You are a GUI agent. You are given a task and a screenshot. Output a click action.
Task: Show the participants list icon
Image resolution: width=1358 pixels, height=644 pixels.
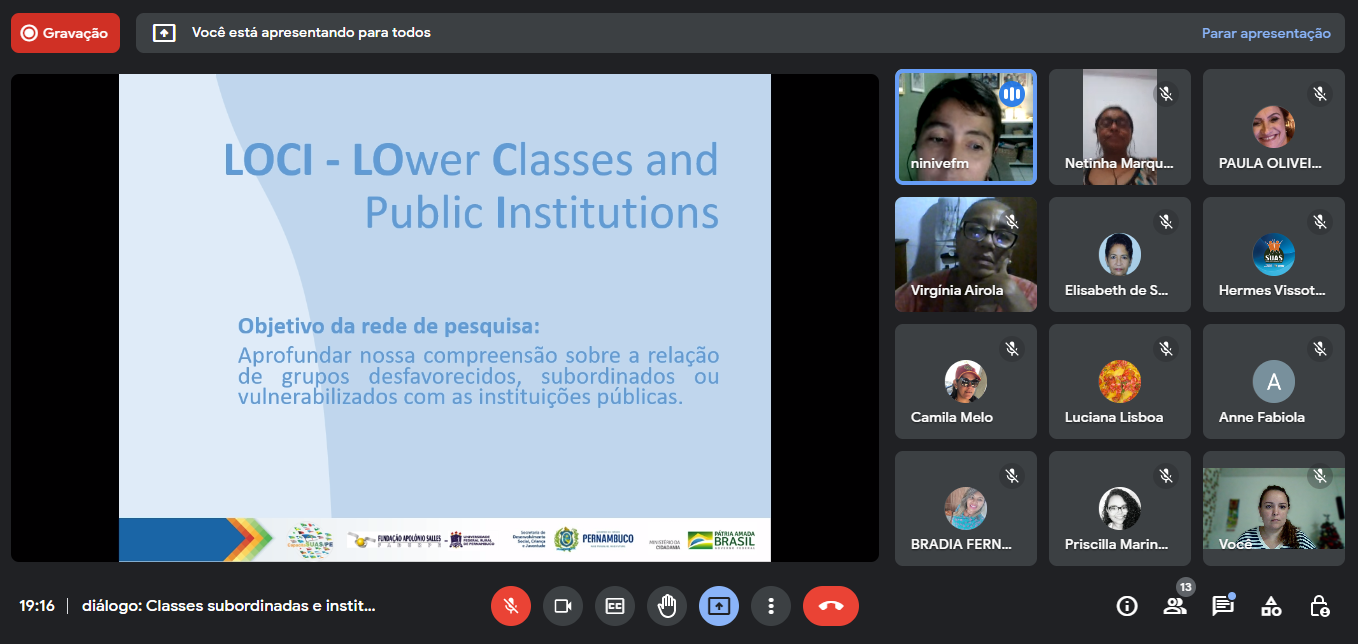point(1175,606)
